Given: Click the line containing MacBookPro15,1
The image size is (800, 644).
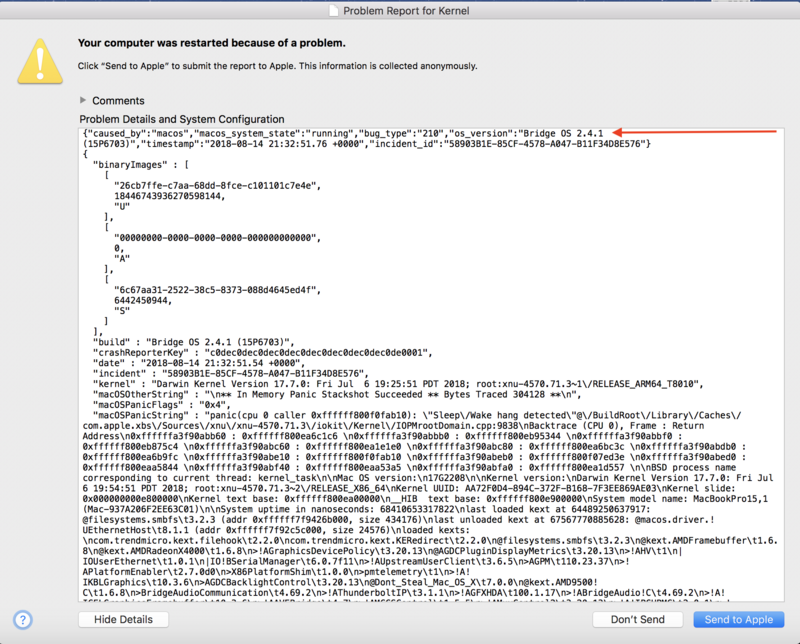Looking at the screenshot, I should (425, 499).
